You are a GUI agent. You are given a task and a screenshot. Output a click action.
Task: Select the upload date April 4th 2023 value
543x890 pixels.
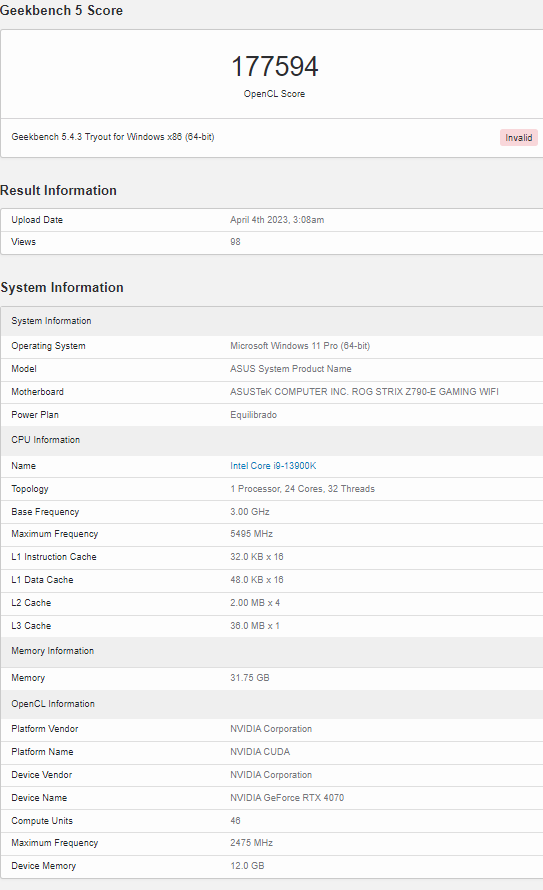[277, 220]
